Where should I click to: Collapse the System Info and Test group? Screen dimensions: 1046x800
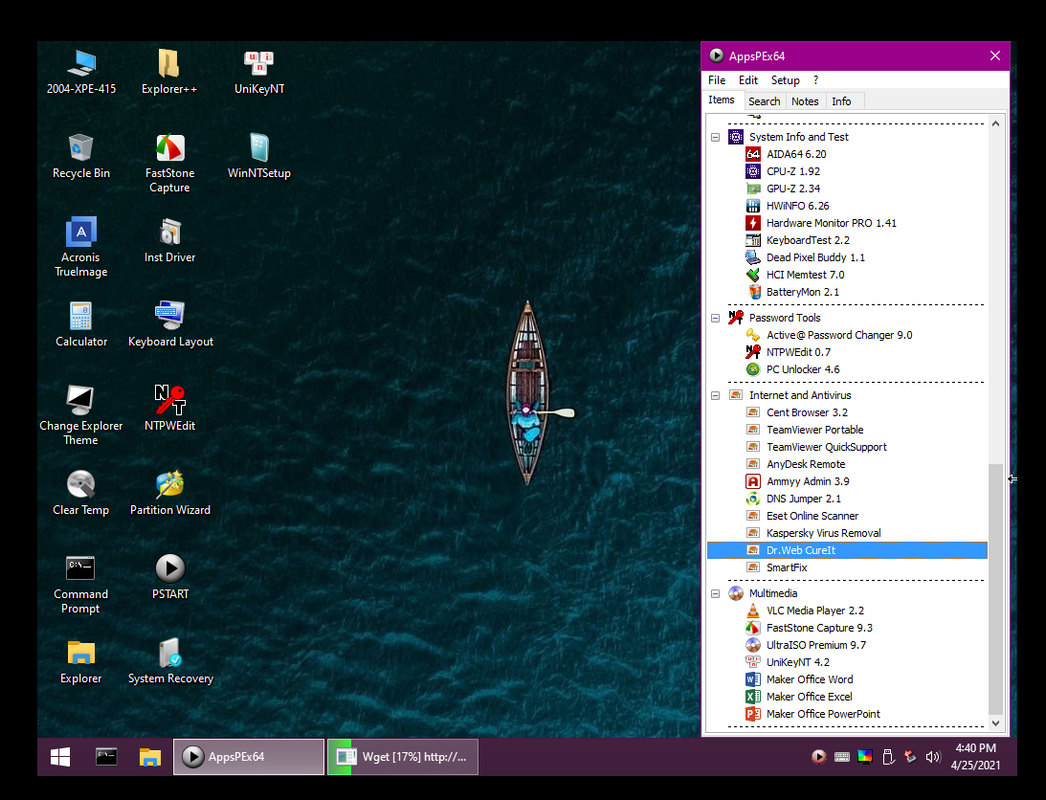click(x=715, y=137)
